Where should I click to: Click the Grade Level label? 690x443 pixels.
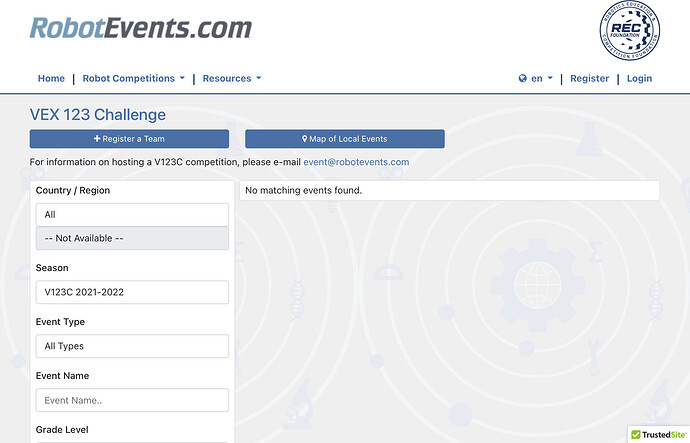62,430
